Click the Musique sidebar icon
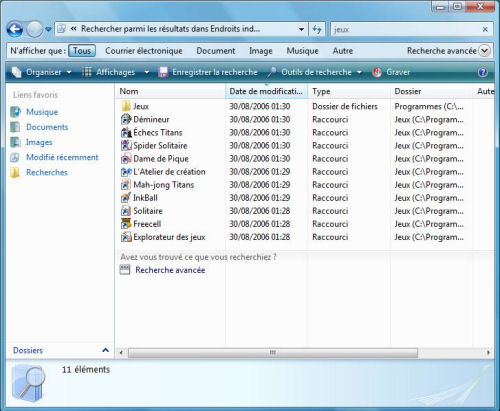500x411 pixels. click(15, 112)
